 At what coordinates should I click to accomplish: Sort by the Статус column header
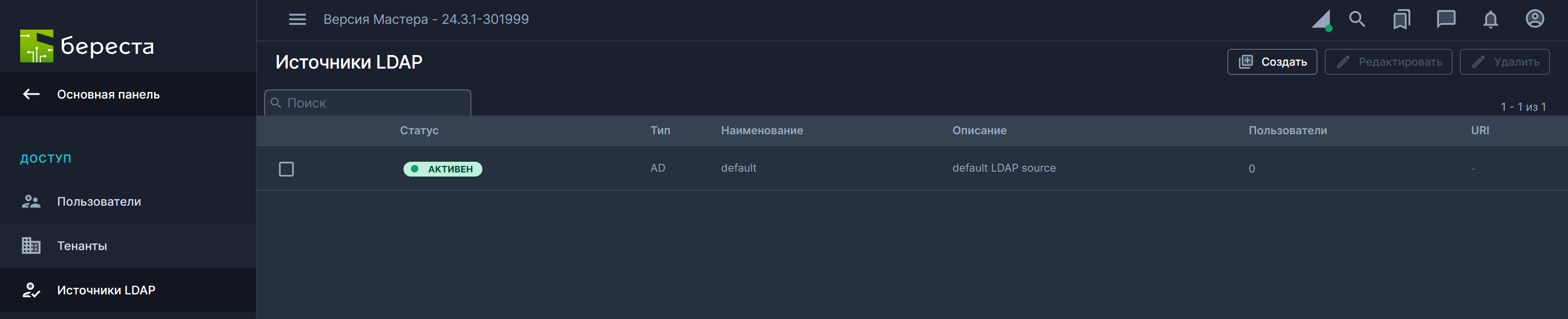(419, 131)
